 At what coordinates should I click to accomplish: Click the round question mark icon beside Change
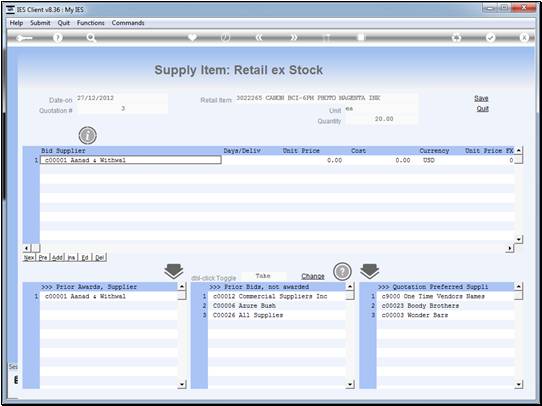coord(342,272)
